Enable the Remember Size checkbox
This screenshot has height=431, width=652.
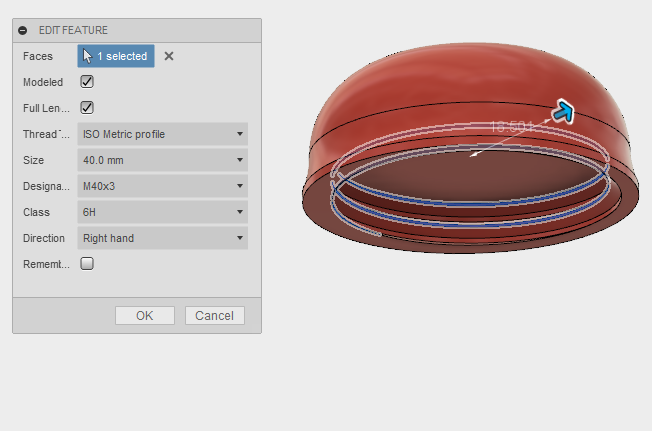87,264
